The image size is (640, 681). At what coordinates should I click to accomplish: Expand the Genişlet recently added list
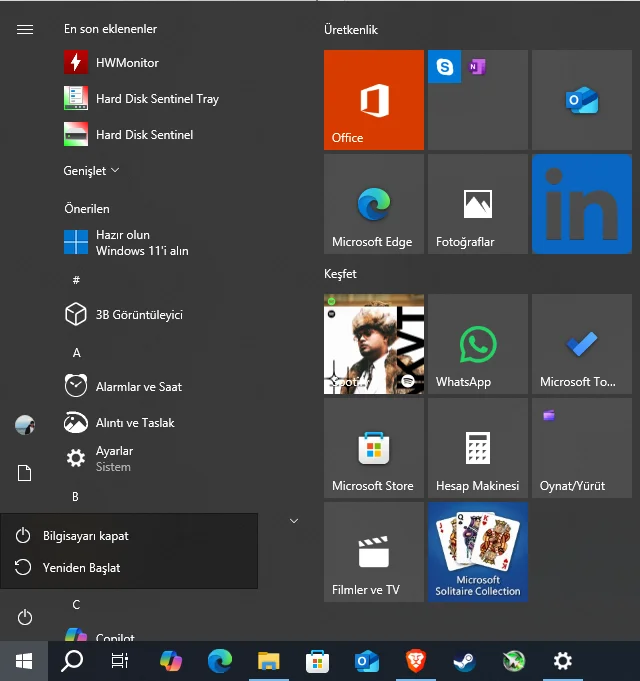pos(91,171)
